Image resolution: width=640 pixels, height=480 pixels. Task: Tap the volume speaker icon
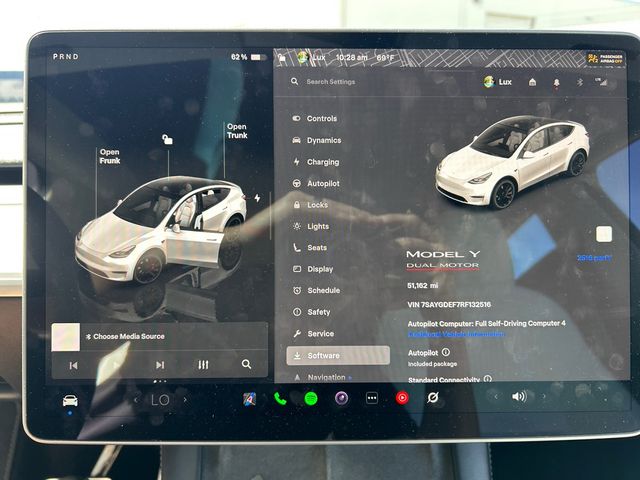tap(519, 396)
